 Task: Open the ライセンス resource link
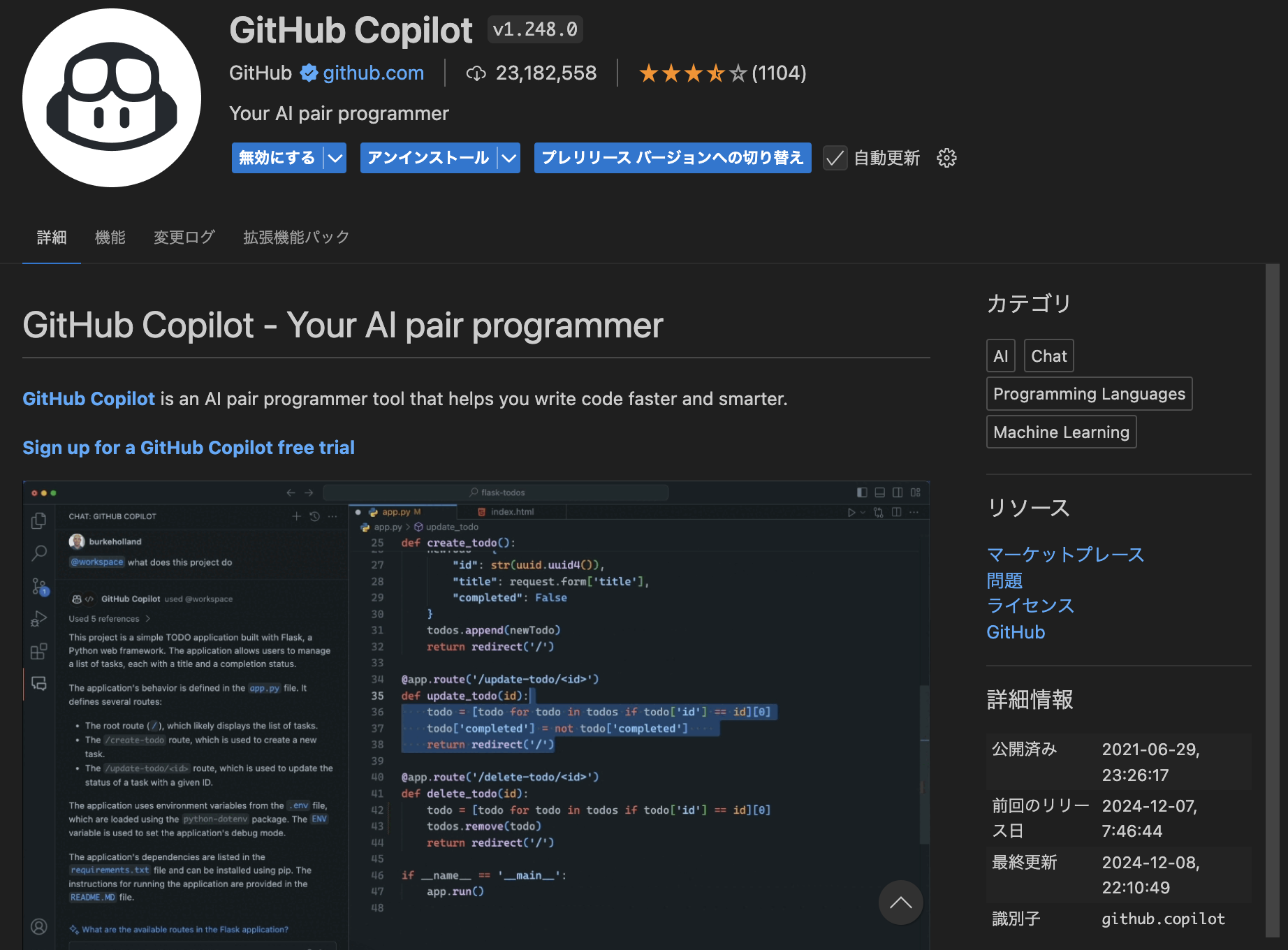[1030, 606]
